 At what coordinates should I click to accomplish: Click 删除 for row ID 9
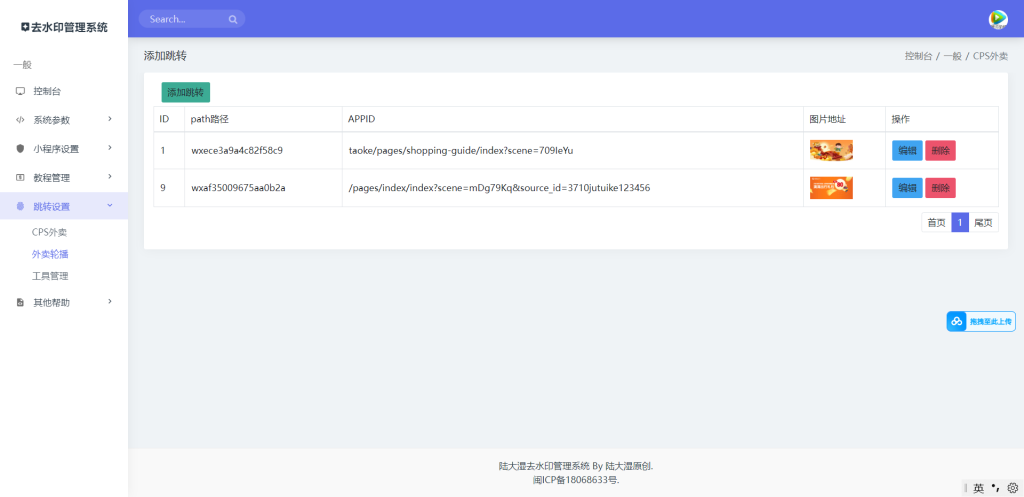coord(940,188)
